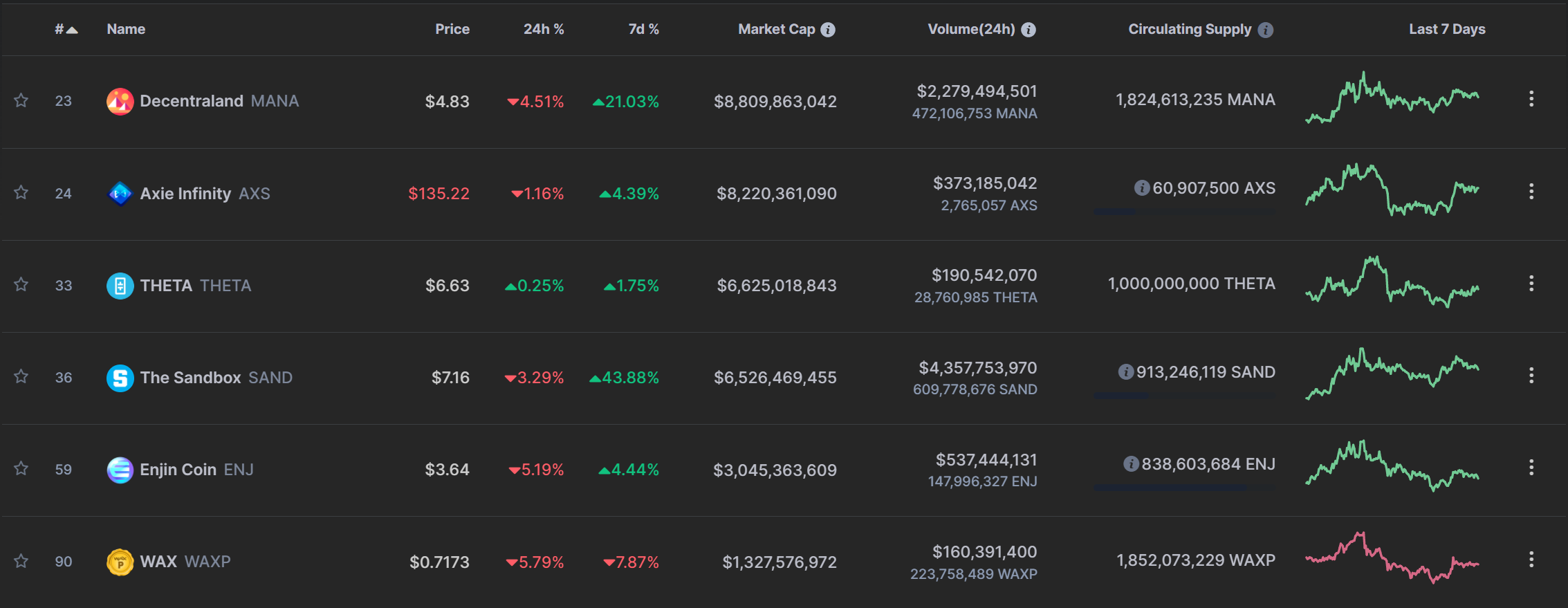1568x608 pixels.
Task: Sort table by rank # column
Action: [66, 29]
